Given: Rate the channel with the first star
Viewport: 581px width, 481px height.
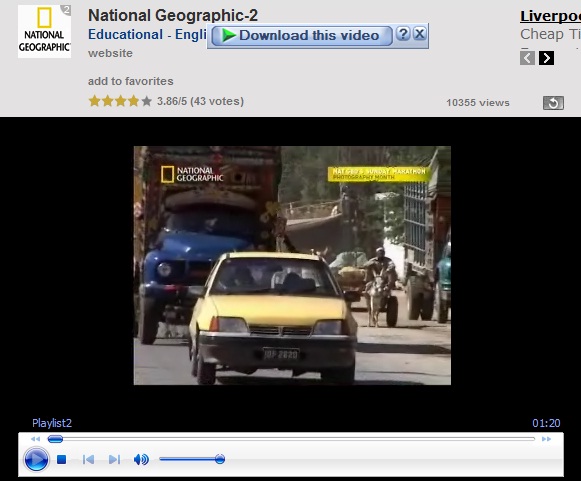Looking at the screenshot, I should point(94,101).
